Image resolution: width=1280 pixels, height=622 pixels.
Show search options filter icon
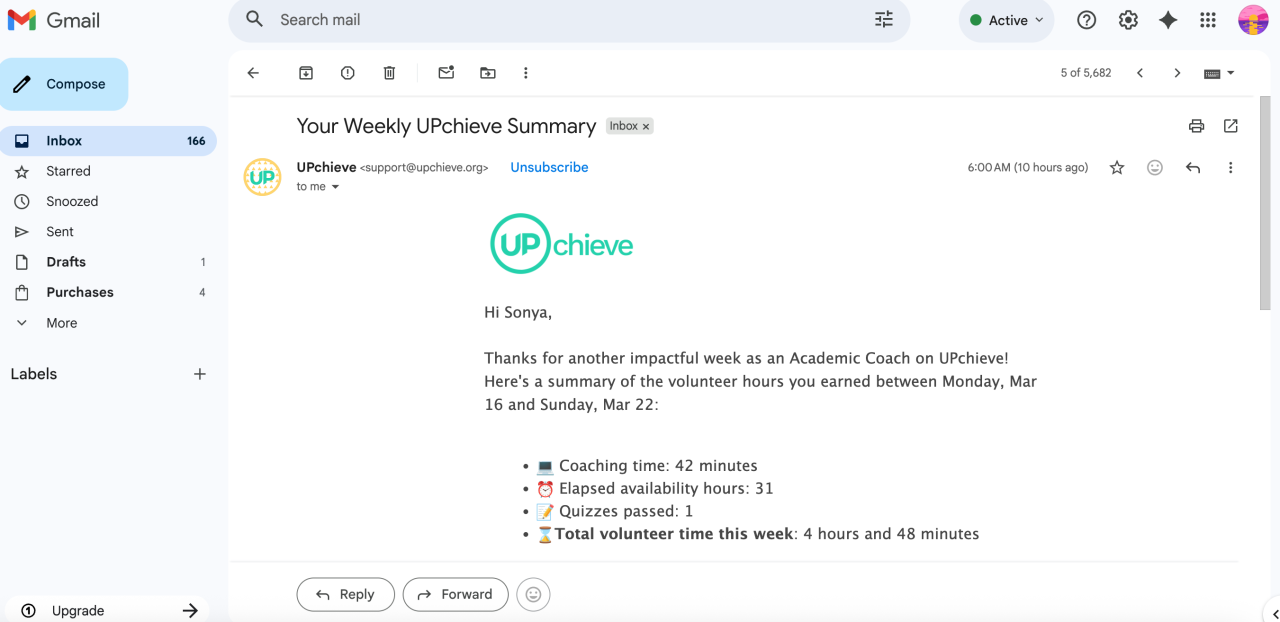884,19
